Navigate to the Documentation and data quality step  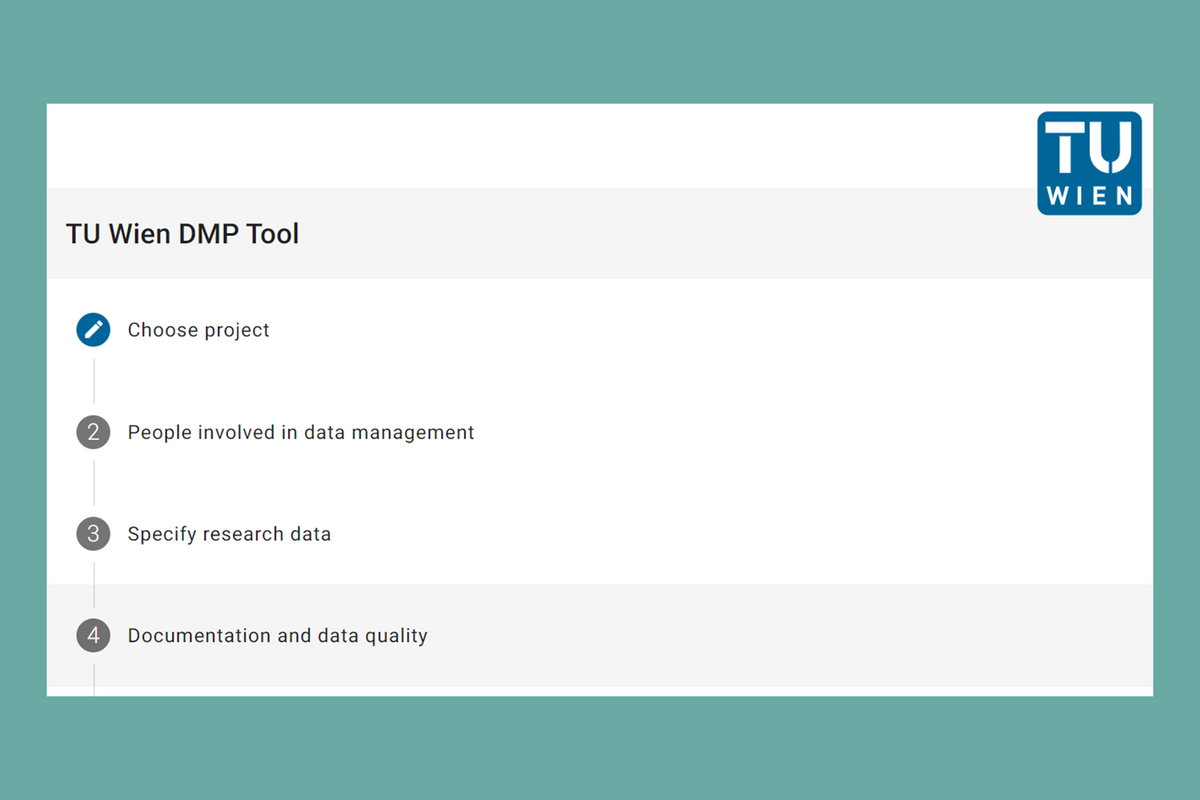(277, 635)
